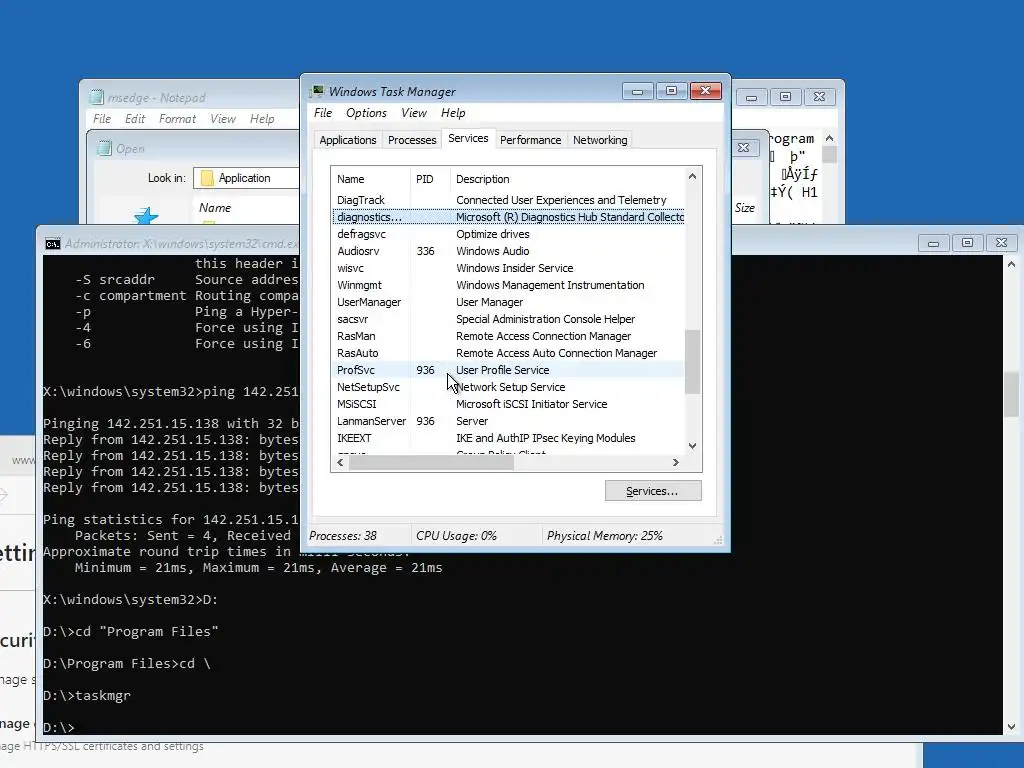Click the folder icon in Look in box
This screenshot has height=768, width=1024.
[x=207, y=178]
